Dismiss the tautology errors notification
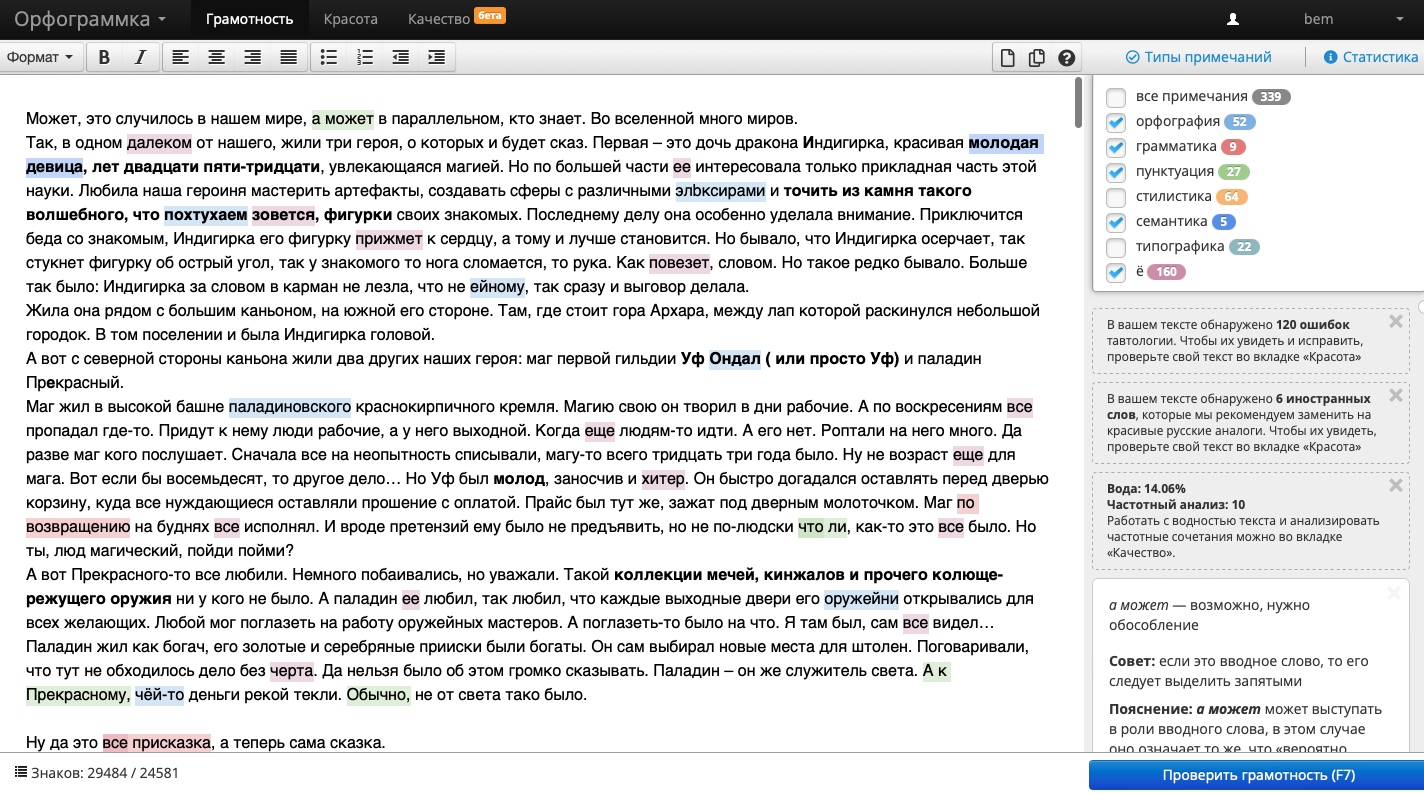 pos(1396,322)
